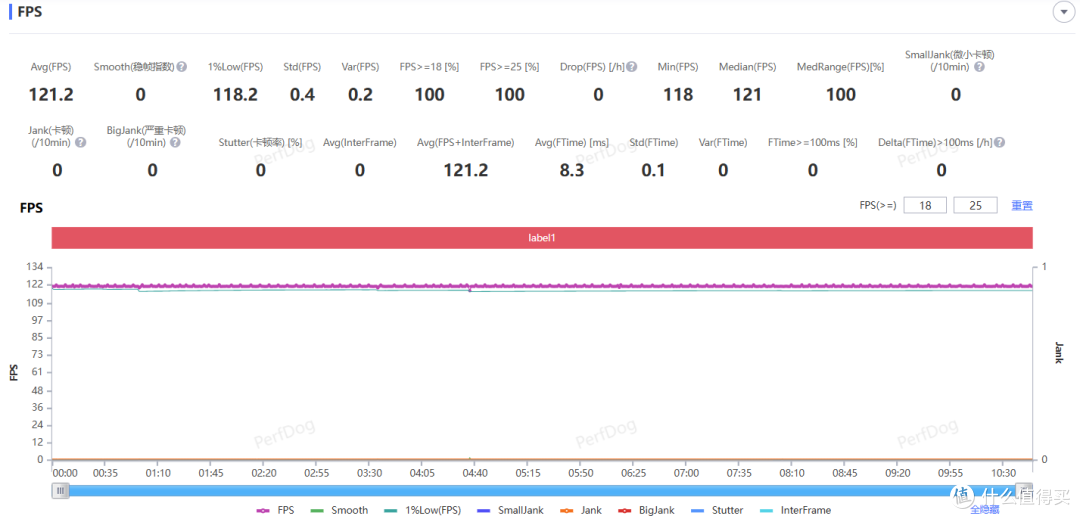
Task: Toggle Smooth series in the legend
Action: click(x=340, y=510)
